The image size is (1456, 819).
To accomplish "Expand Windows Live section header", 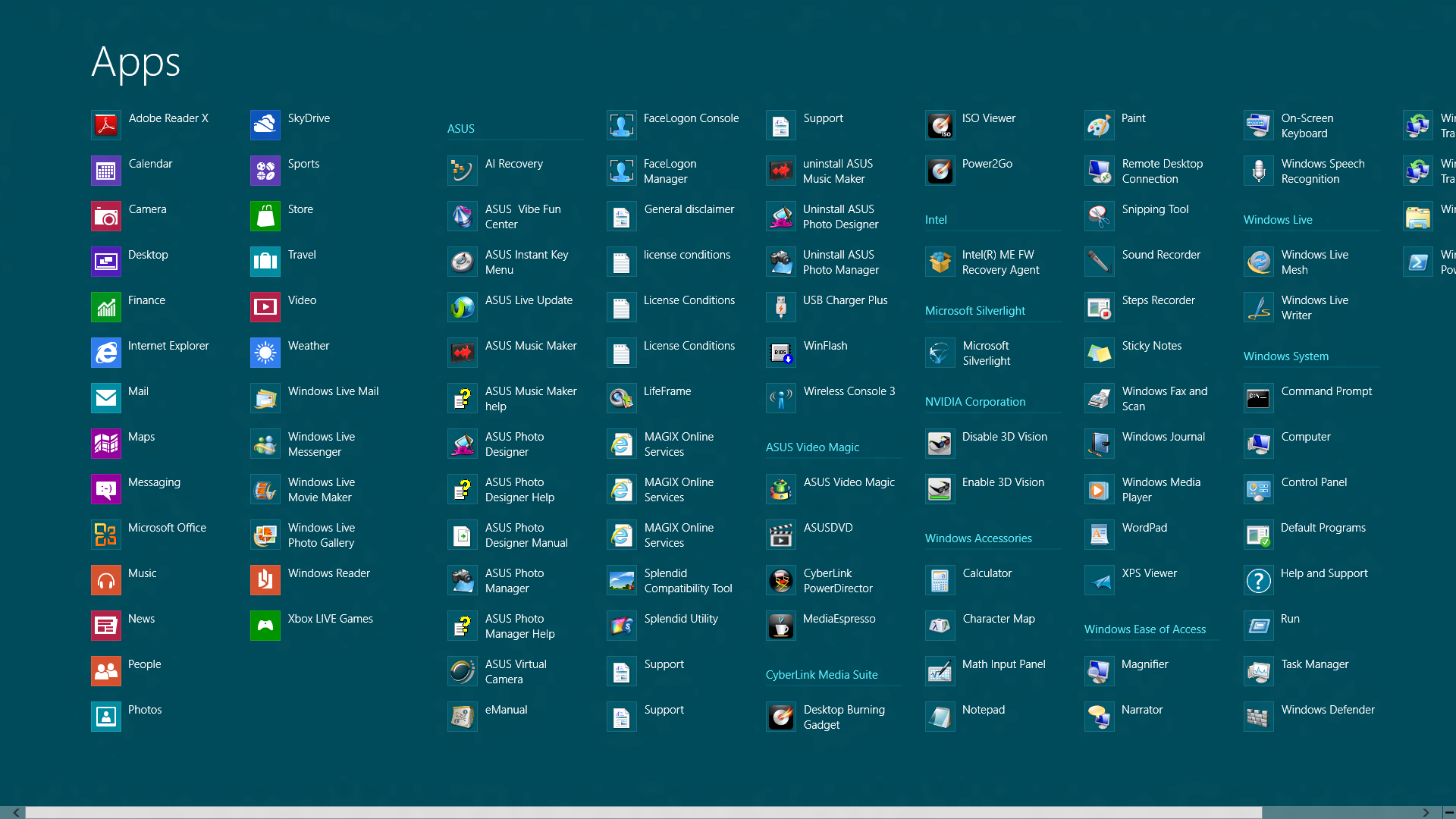I will point(1277,219).
